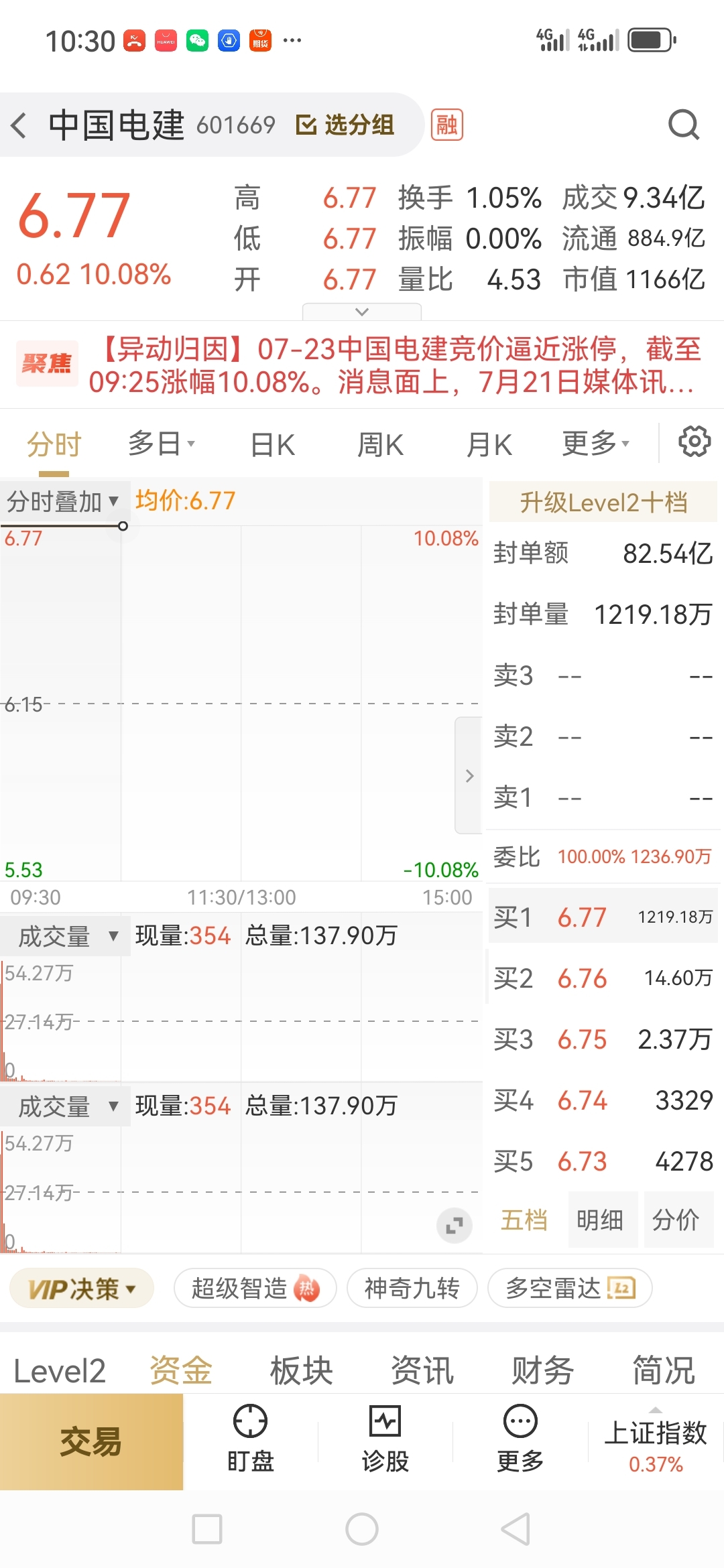Tap the 更多 ellipsis icon
This screenshot has height=1568, width=724.
[x=520, y=1420]
